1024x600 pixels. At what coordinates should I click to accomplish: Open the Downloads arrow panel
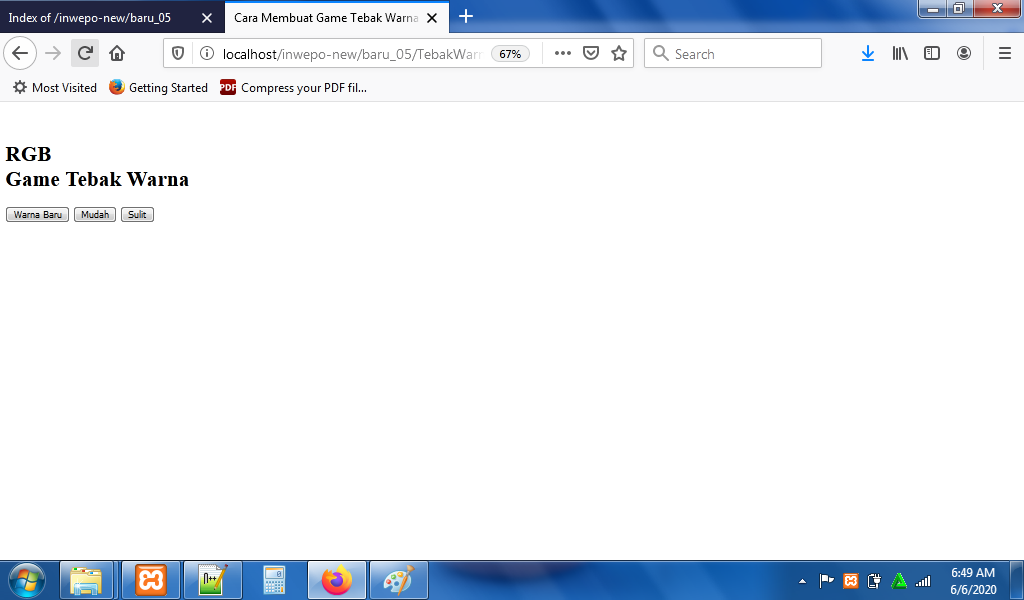click(868, 54)
